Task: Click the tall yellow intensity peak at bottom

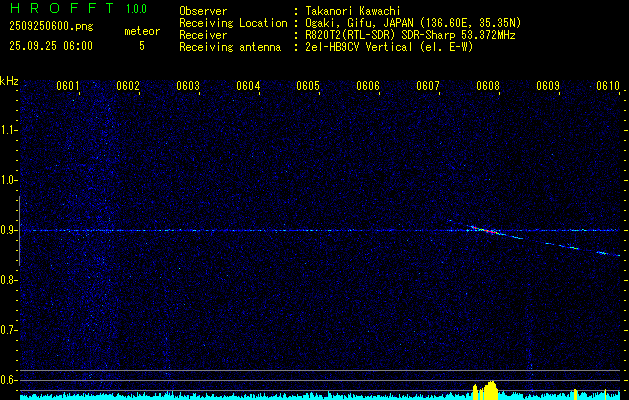Action: click(491, 390)
